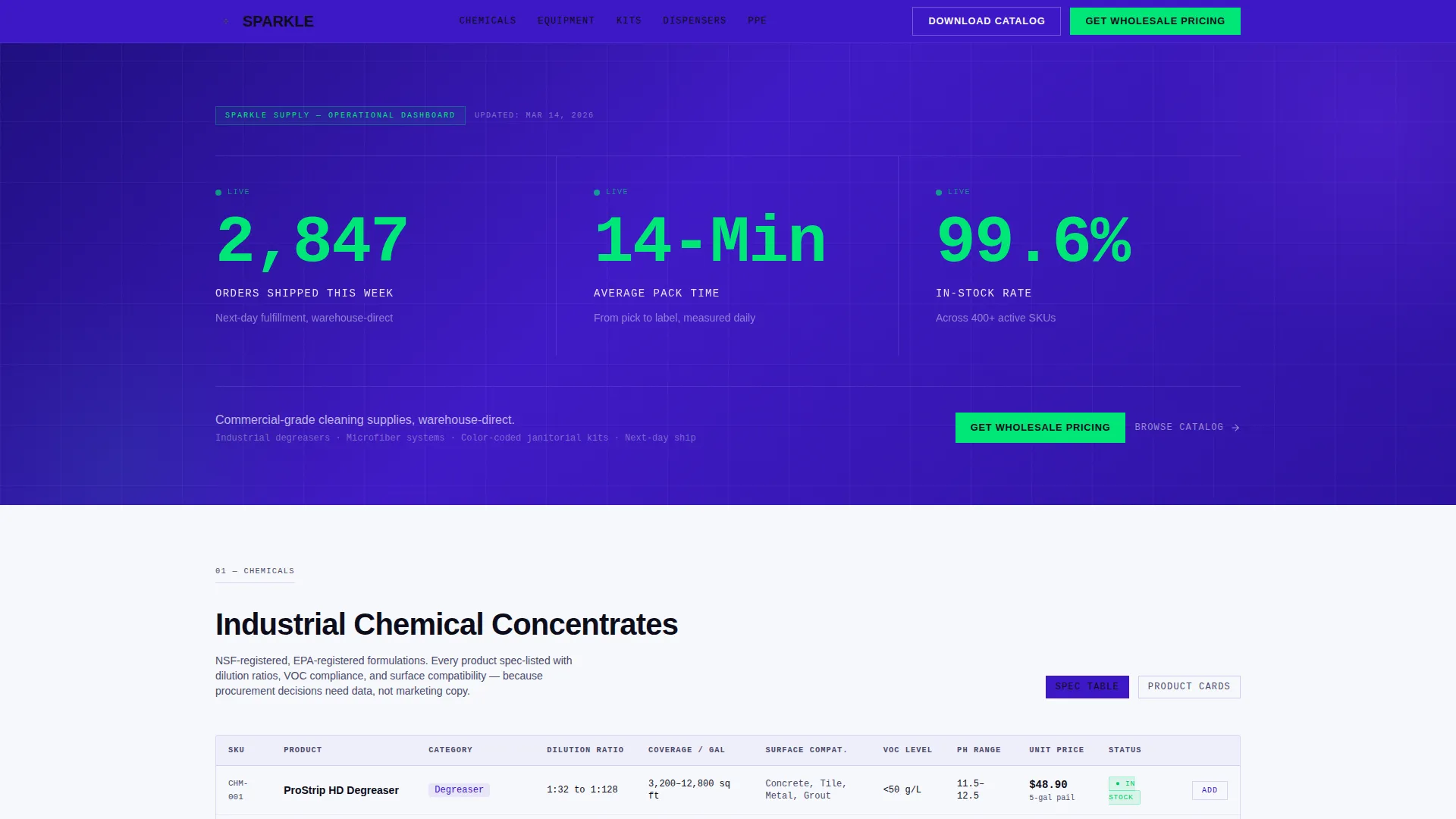Click the Product column header
1456x819 pixels.
coord(303,750)
